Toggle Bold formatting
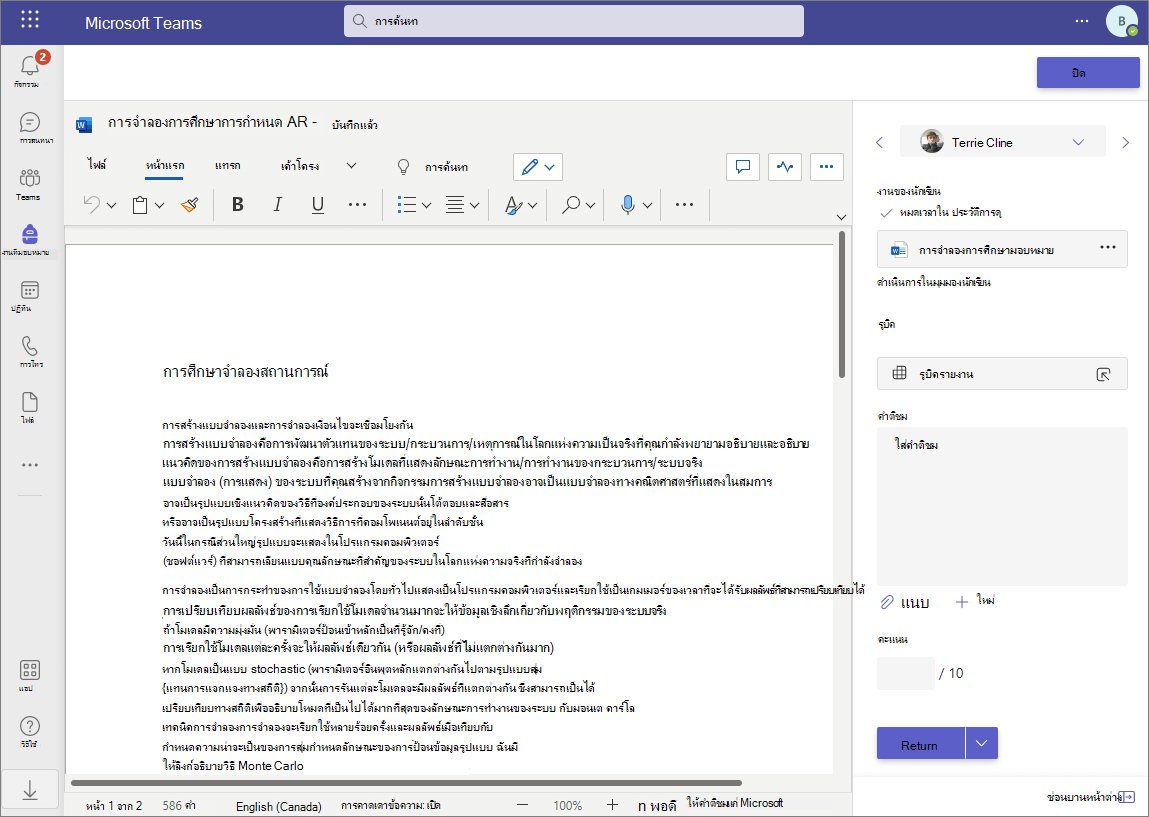This screenshot has width=1149, height=817. [x=237, y=204]
